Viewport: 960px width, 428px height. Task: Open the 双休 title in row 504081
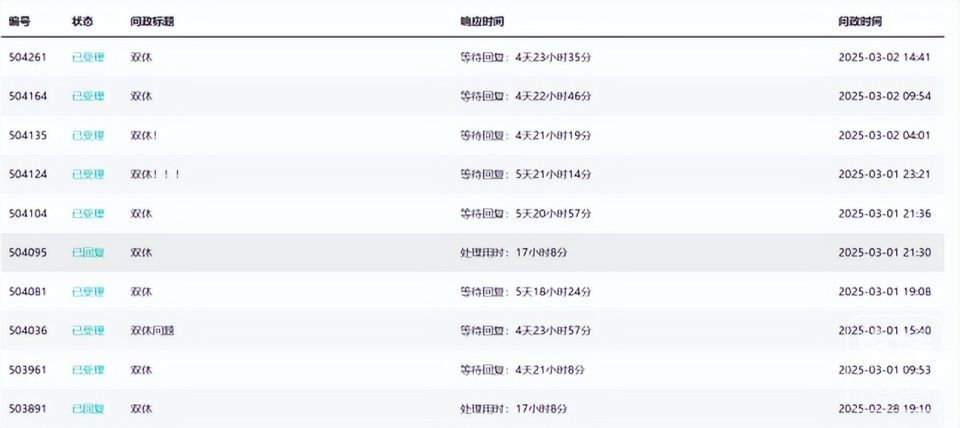click(x=141, y=292)
